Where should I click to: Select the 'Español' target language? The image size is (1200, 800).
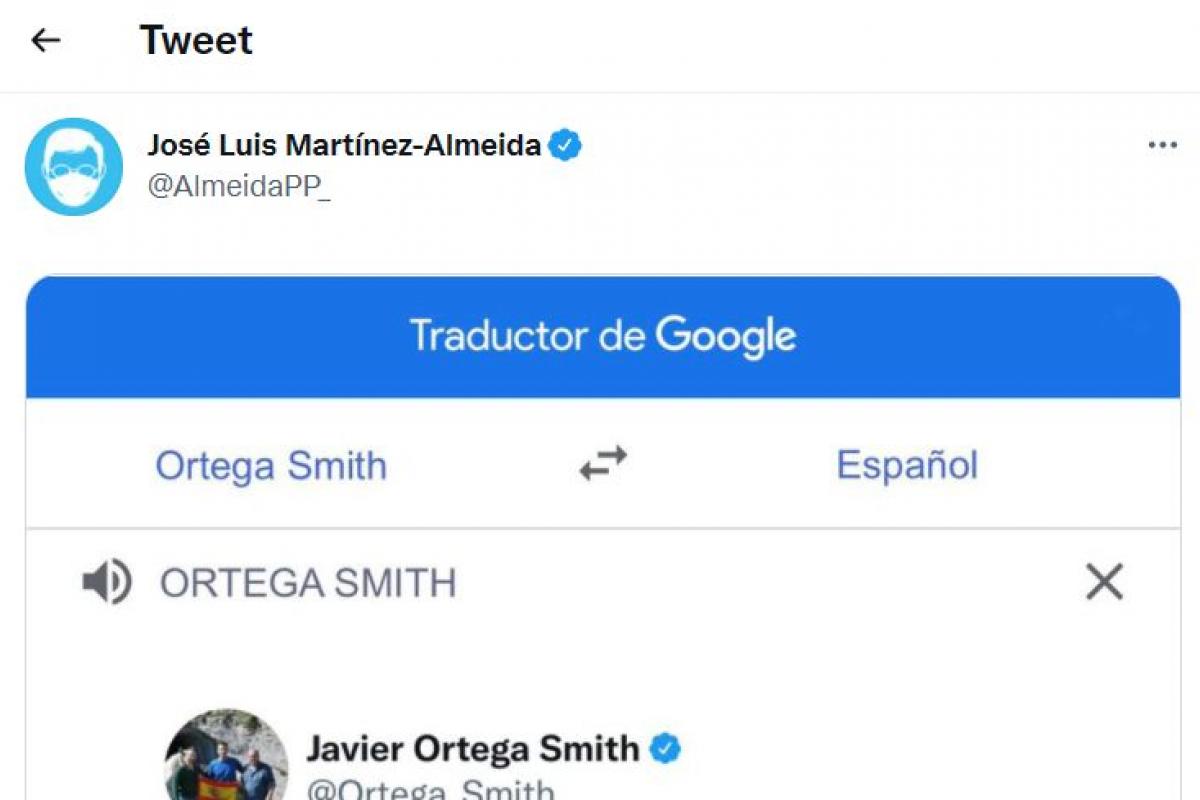[x=907, y=465]
